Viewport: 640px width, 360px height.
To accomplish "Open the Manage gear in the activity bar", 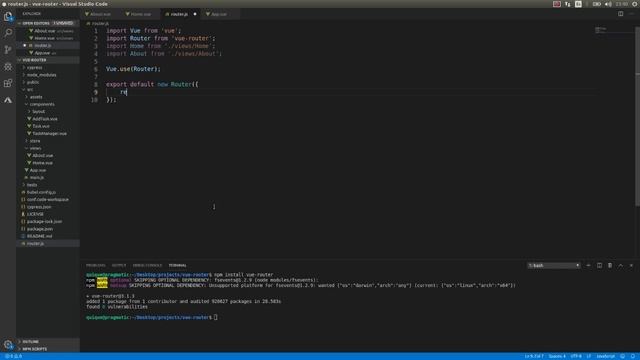I will 8,344.
